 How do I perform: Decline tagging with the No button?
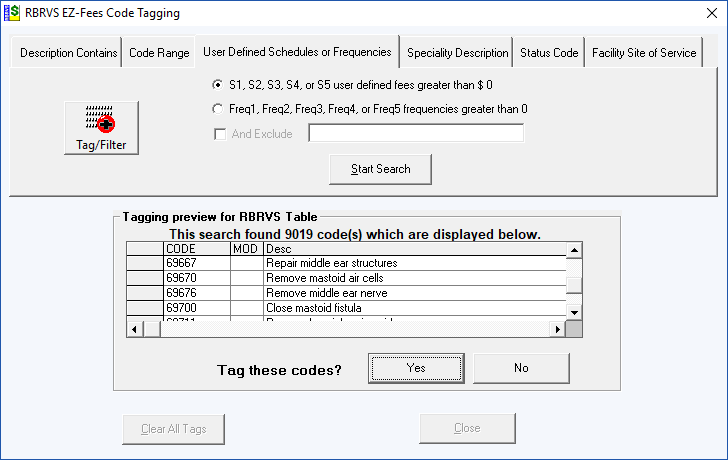(521, 368)
